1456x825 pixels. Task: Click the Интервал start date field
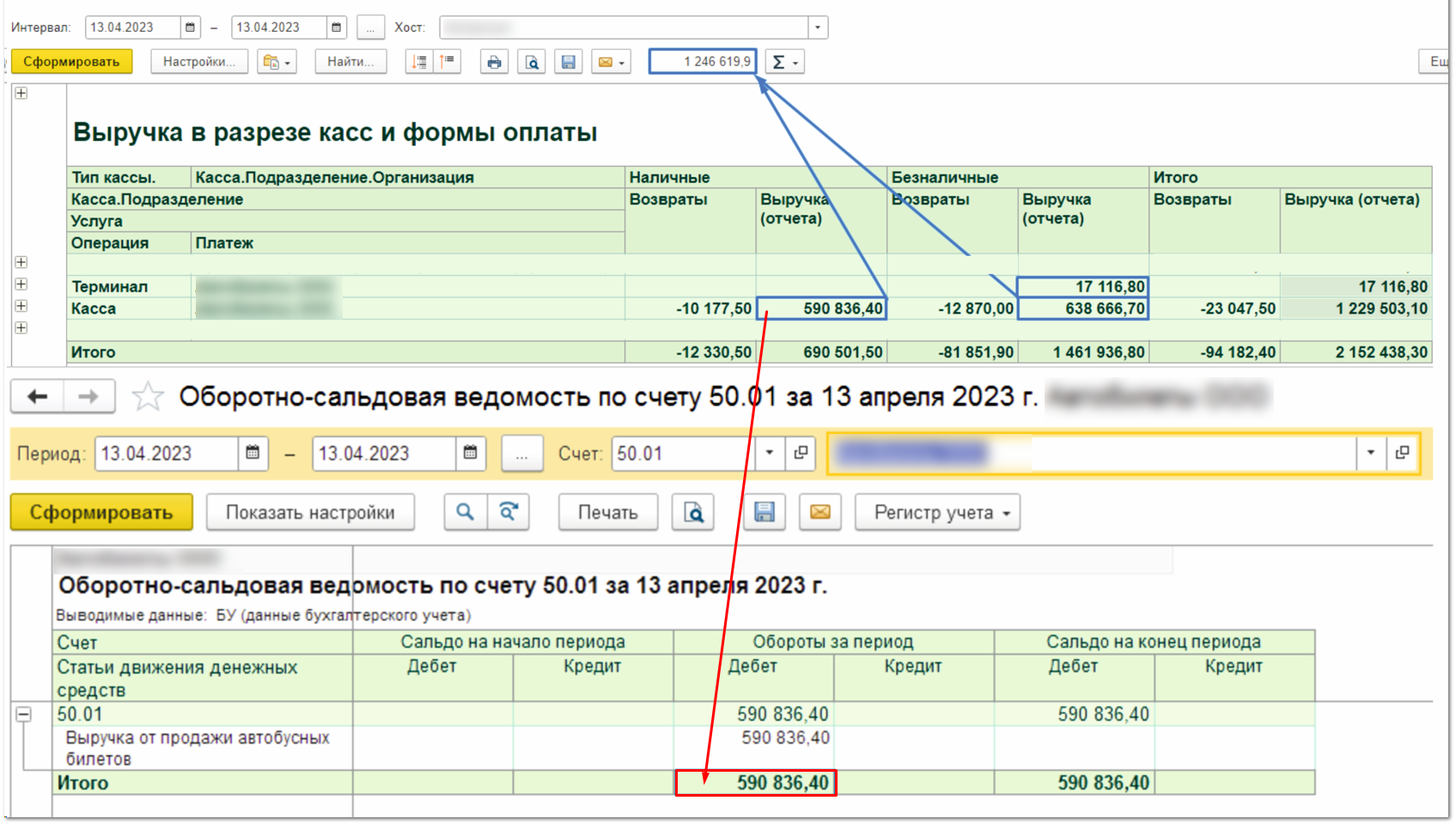point(132,27)
